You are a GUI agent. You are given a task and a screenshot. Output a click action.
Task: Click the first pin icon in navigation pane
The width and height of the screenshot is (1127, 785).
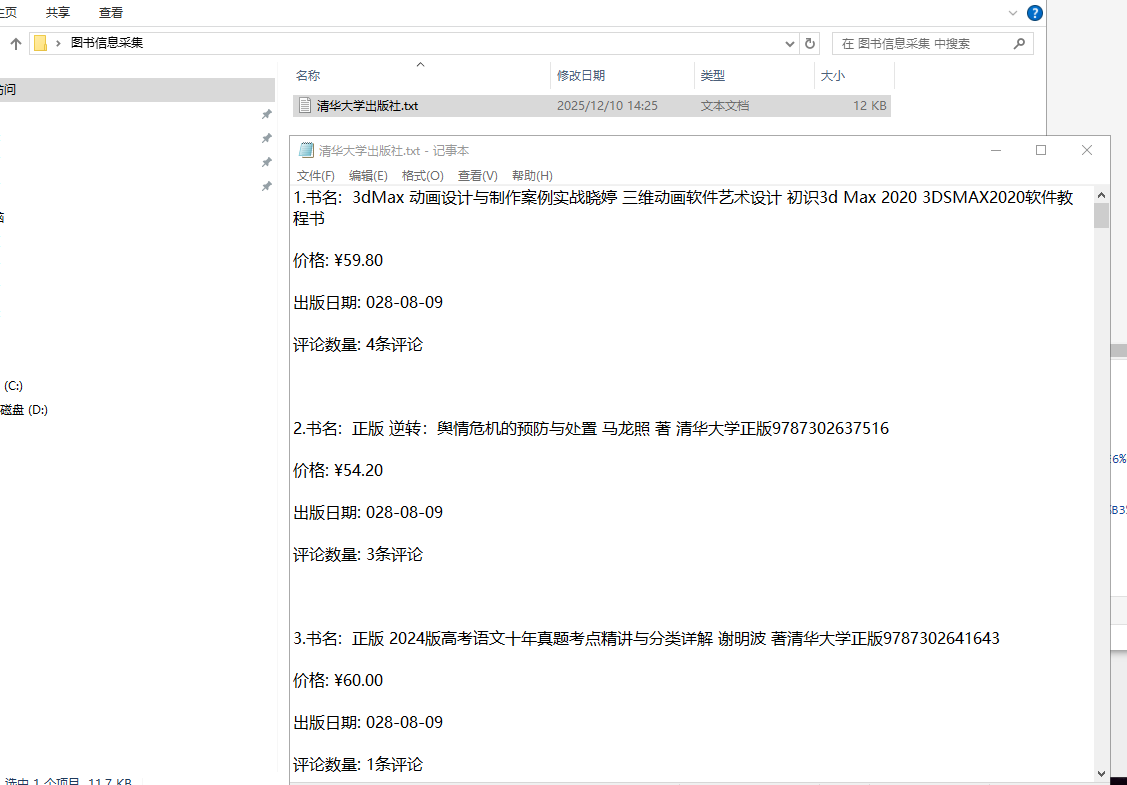coord(267,114)
